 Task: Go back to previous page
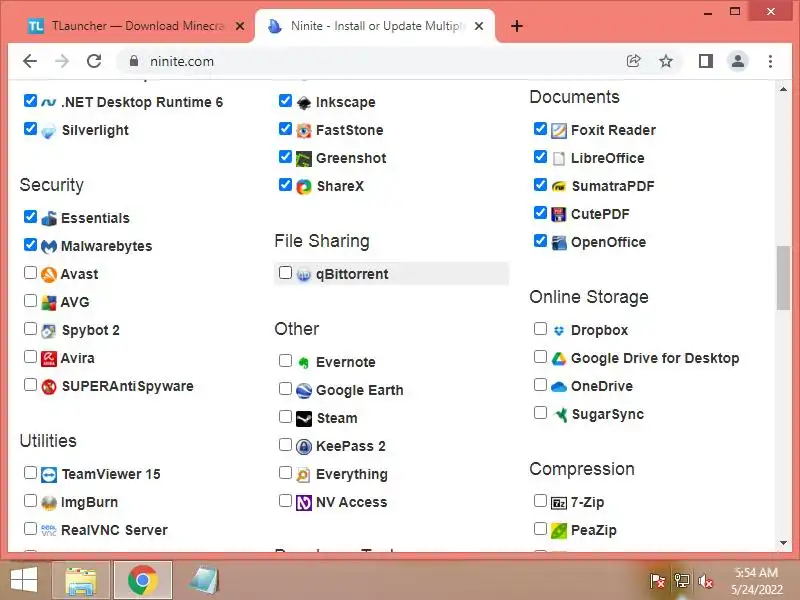pyautogui.click(x=30, y=61)
